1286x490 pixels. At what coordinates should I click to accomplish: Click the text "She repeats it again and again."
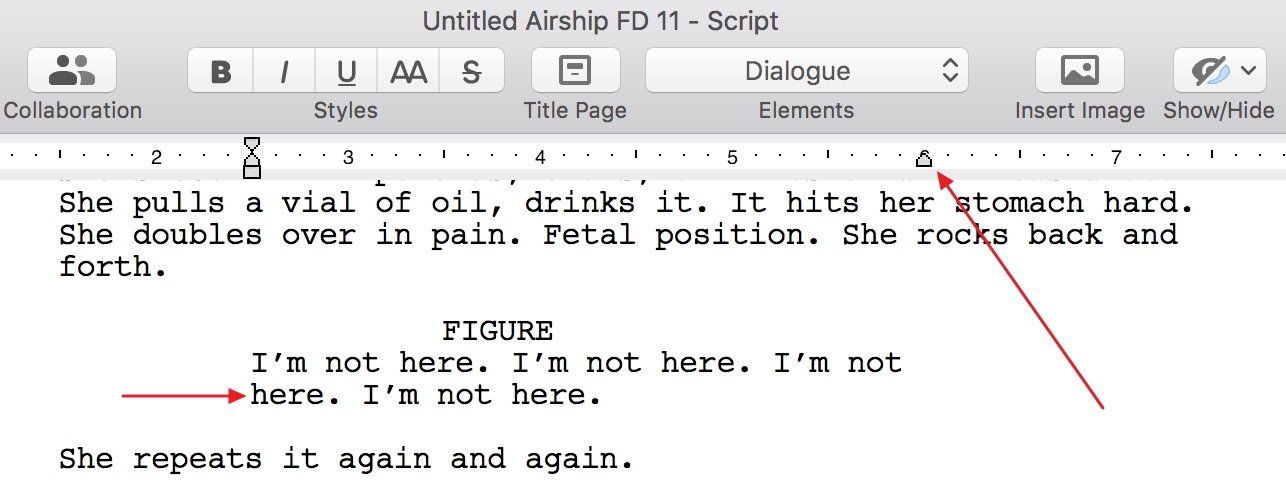point(346,460)
